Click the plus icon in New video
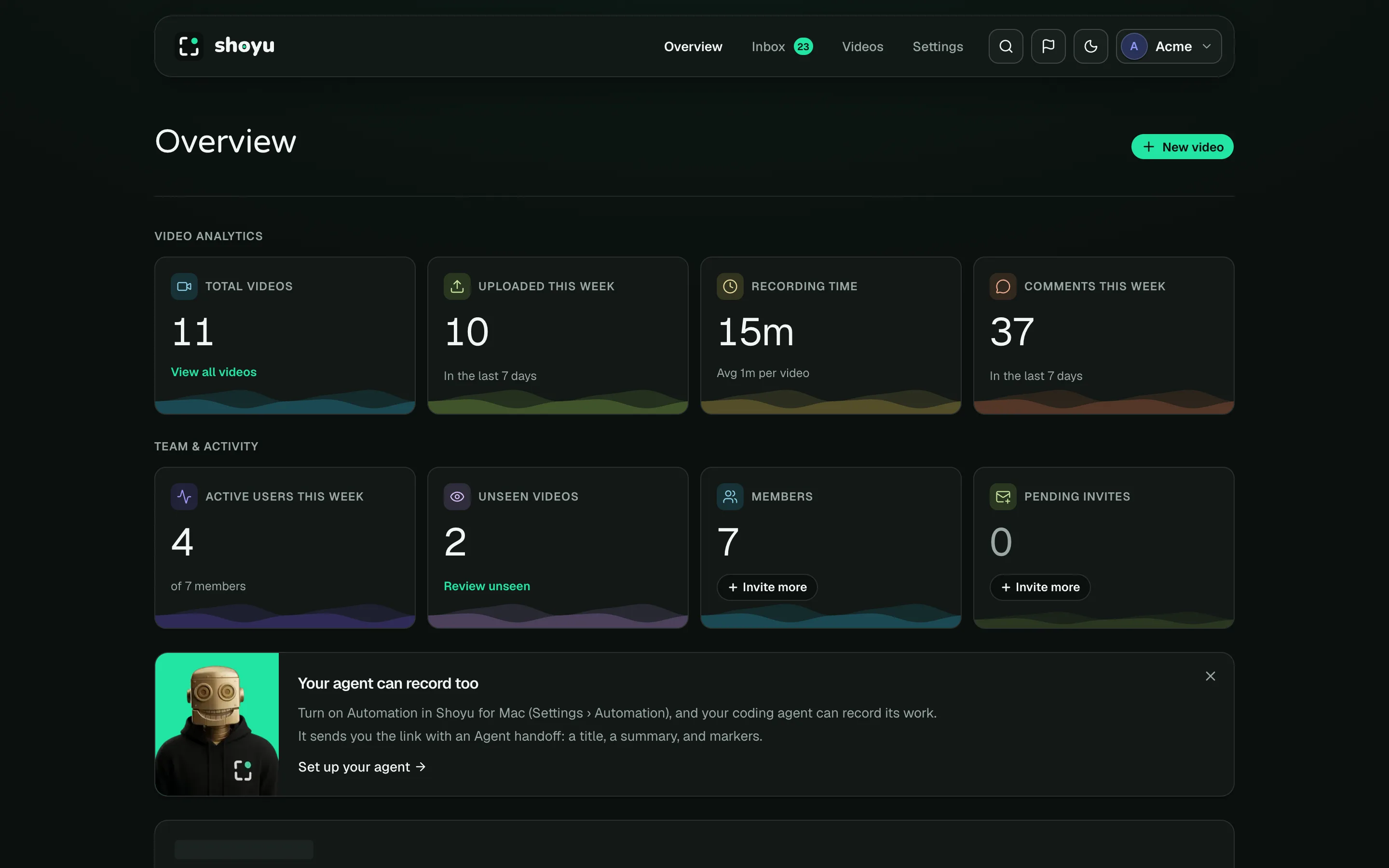 point(1148,147)
